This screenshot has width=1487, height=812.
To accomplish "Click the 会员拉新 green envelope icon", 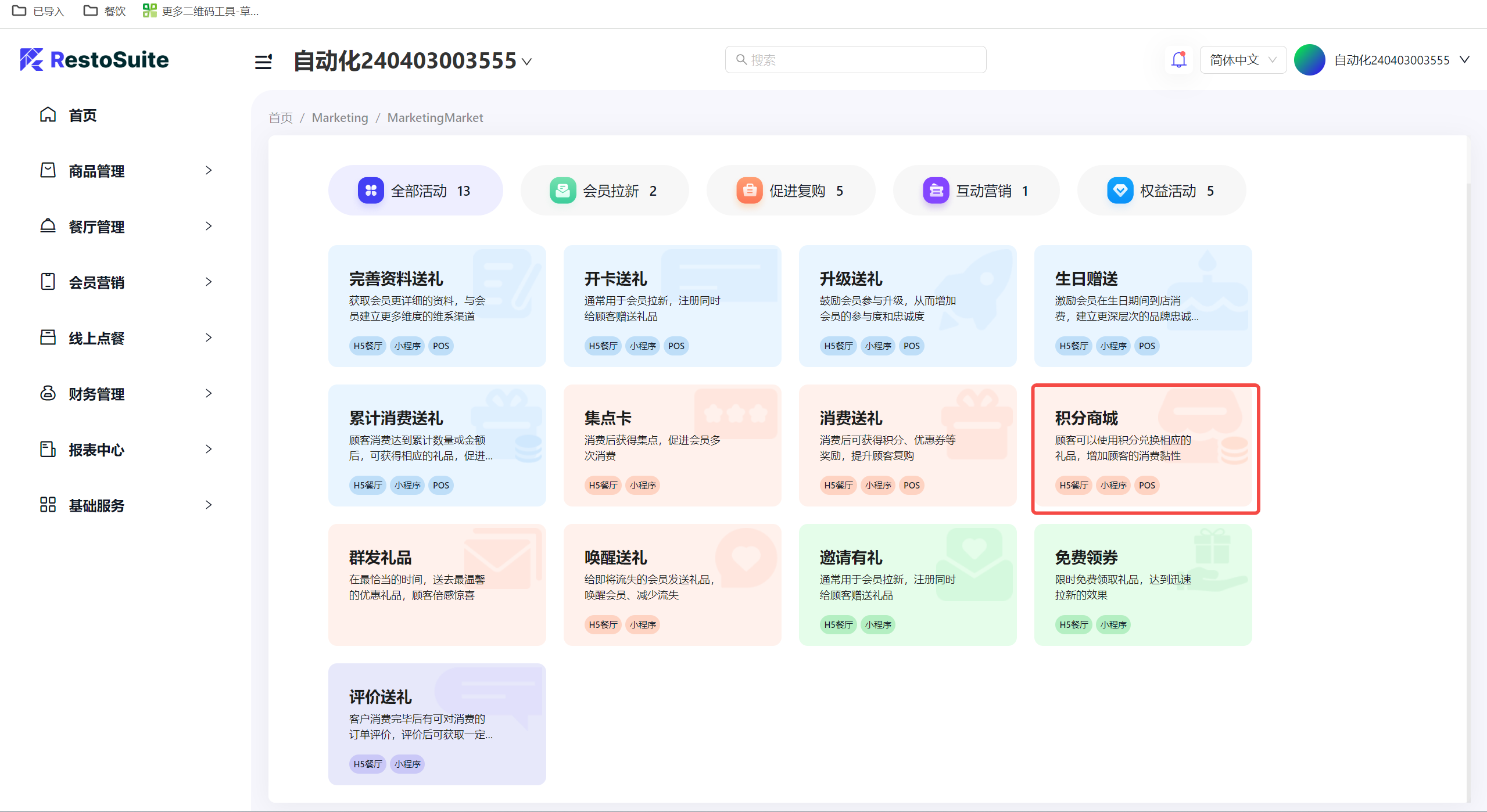I will pos(562,191).
